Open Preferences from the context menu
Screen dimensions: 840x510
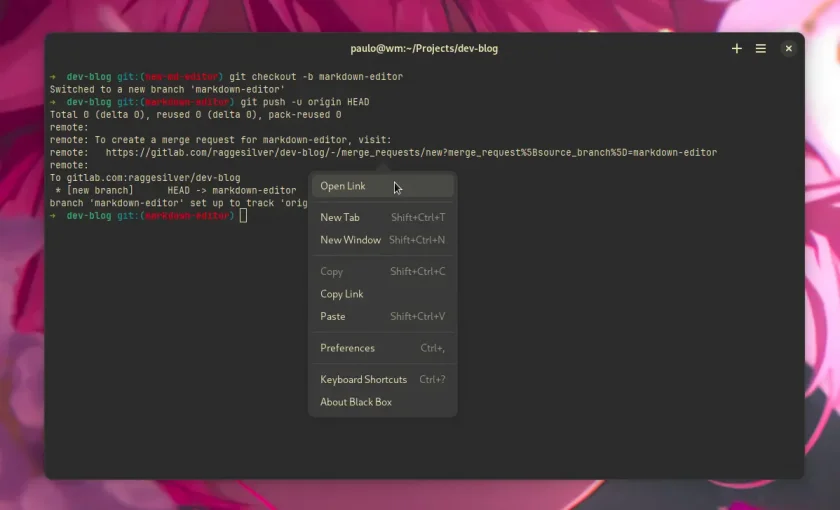[x=382, y=348]
